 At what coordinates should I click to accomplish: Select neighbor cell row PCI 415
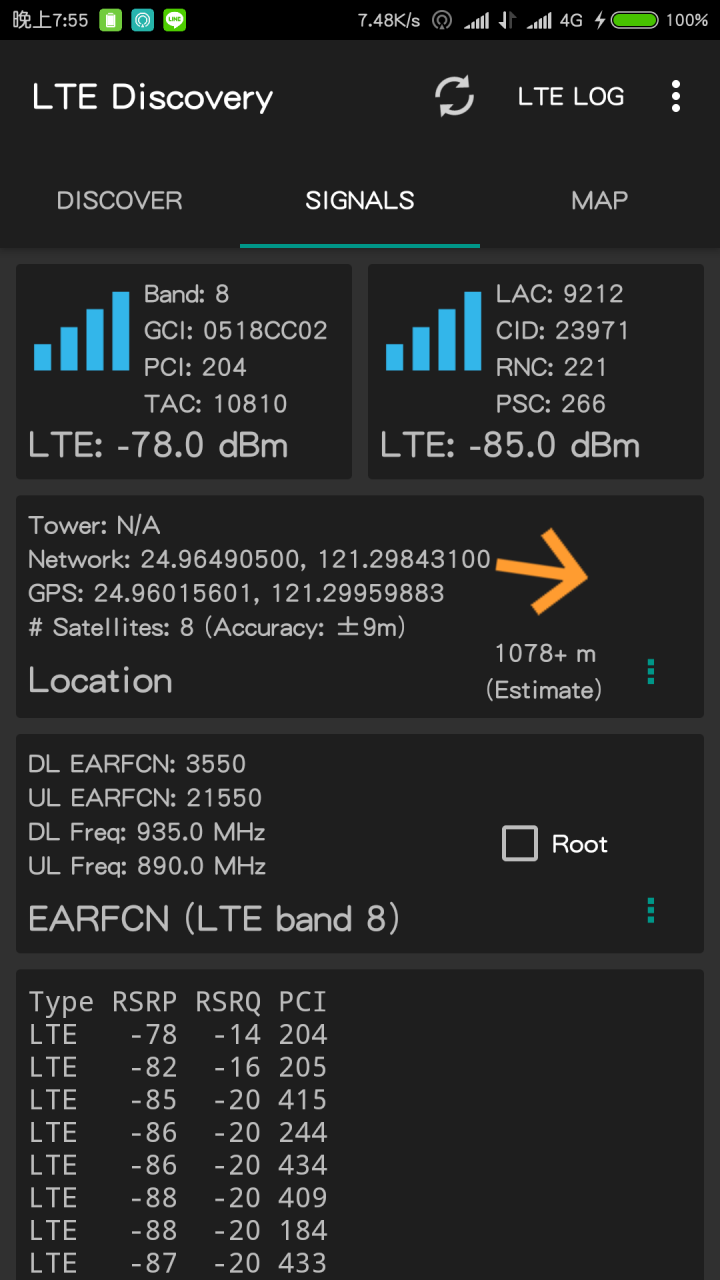click(178, 1100)
